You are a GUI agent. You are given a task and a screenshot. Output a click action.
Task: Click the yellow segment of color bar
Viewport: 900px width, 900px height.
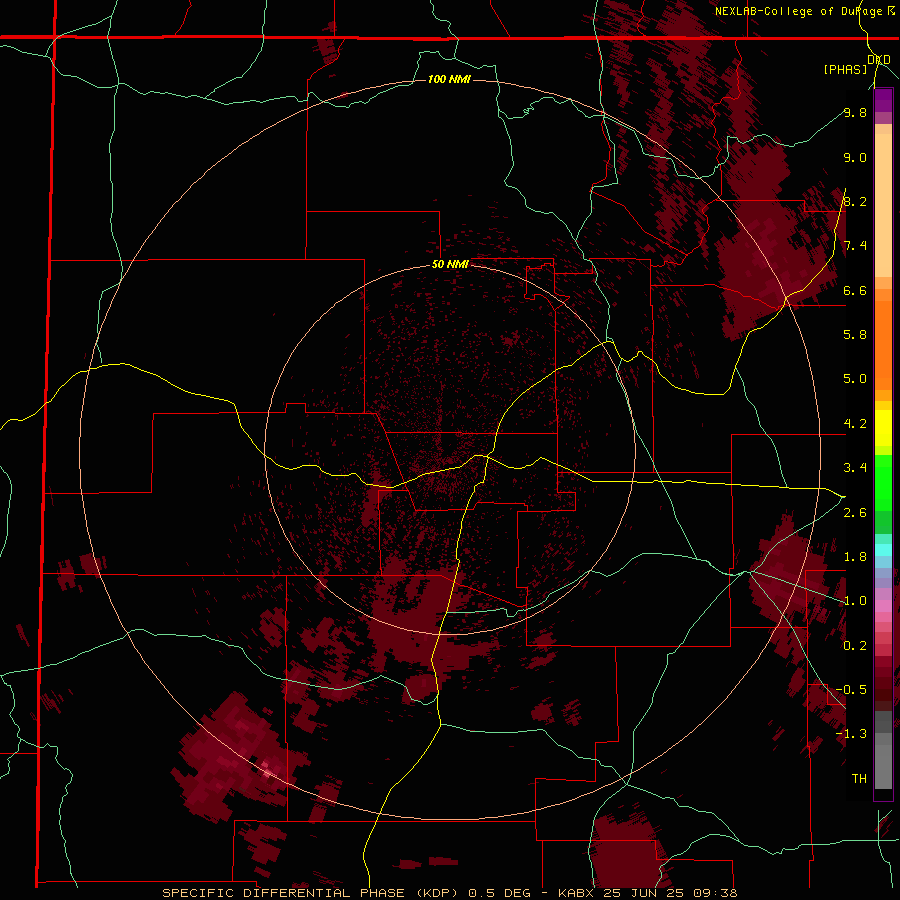pos(883,428)
